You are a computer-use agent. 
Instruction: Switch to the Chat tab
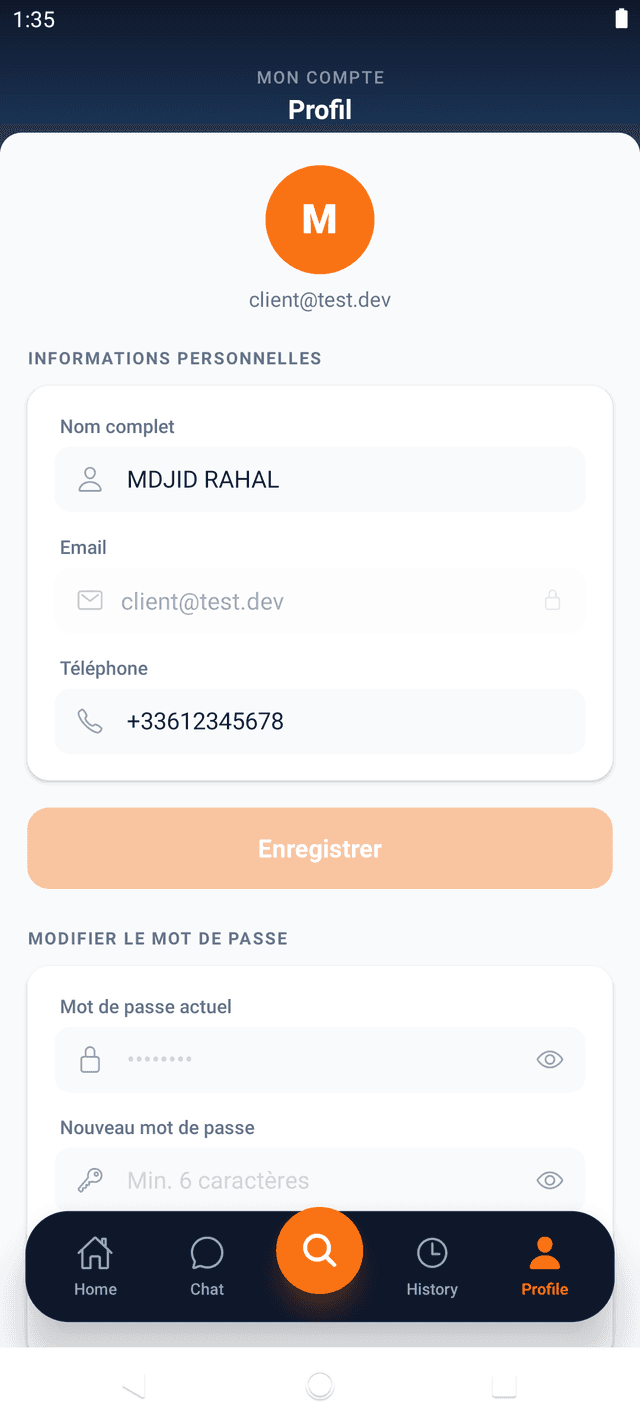coord(207,1266)
